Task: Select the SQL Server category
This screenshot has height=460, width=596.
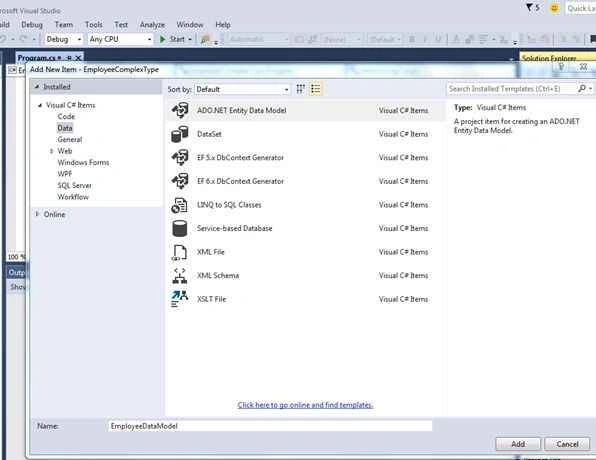Action: point(74,186)
